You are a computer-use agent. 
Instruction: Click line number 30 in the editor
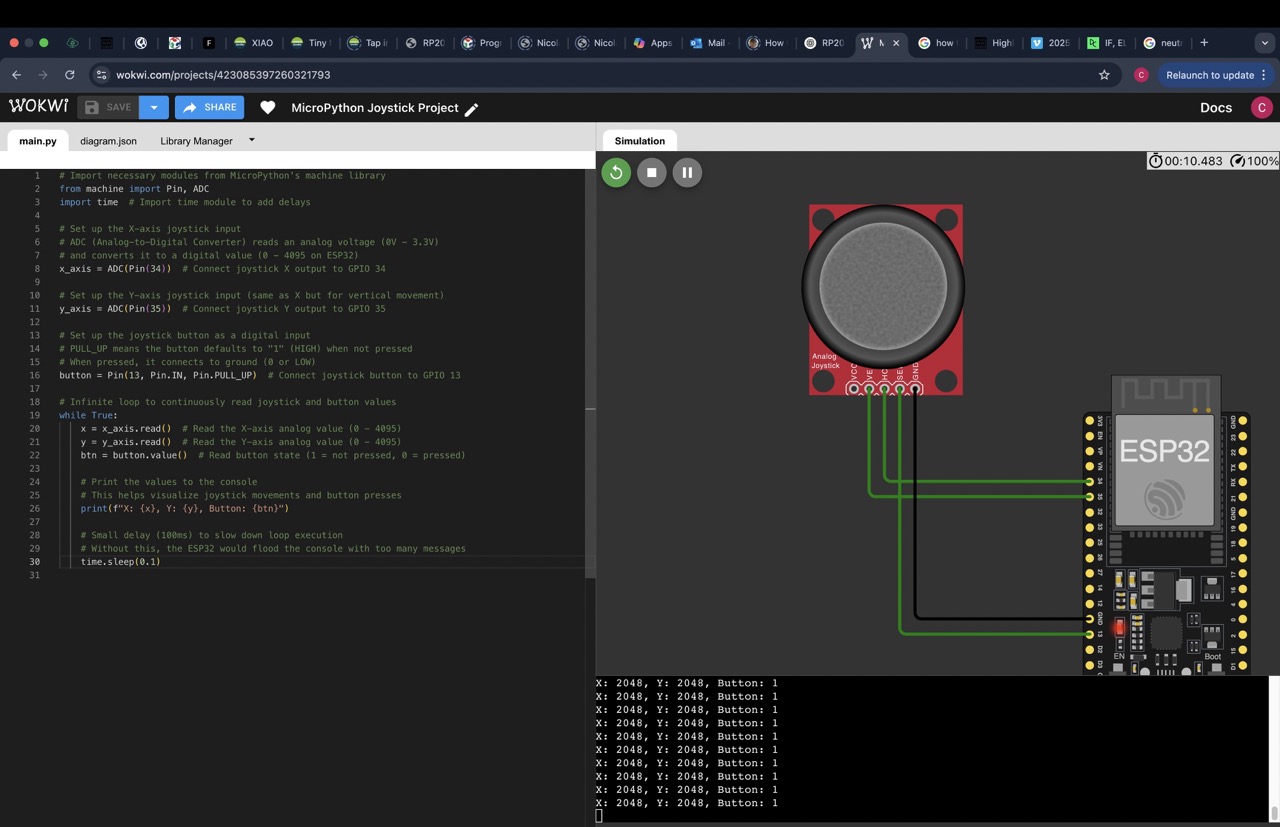(x=35, y=562)
